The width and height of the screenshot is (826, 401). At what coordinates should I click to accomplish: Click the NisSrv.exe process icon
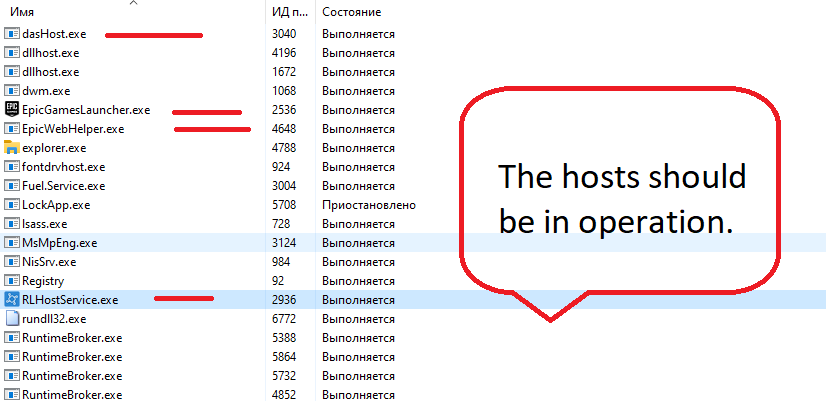pos(12,262)
